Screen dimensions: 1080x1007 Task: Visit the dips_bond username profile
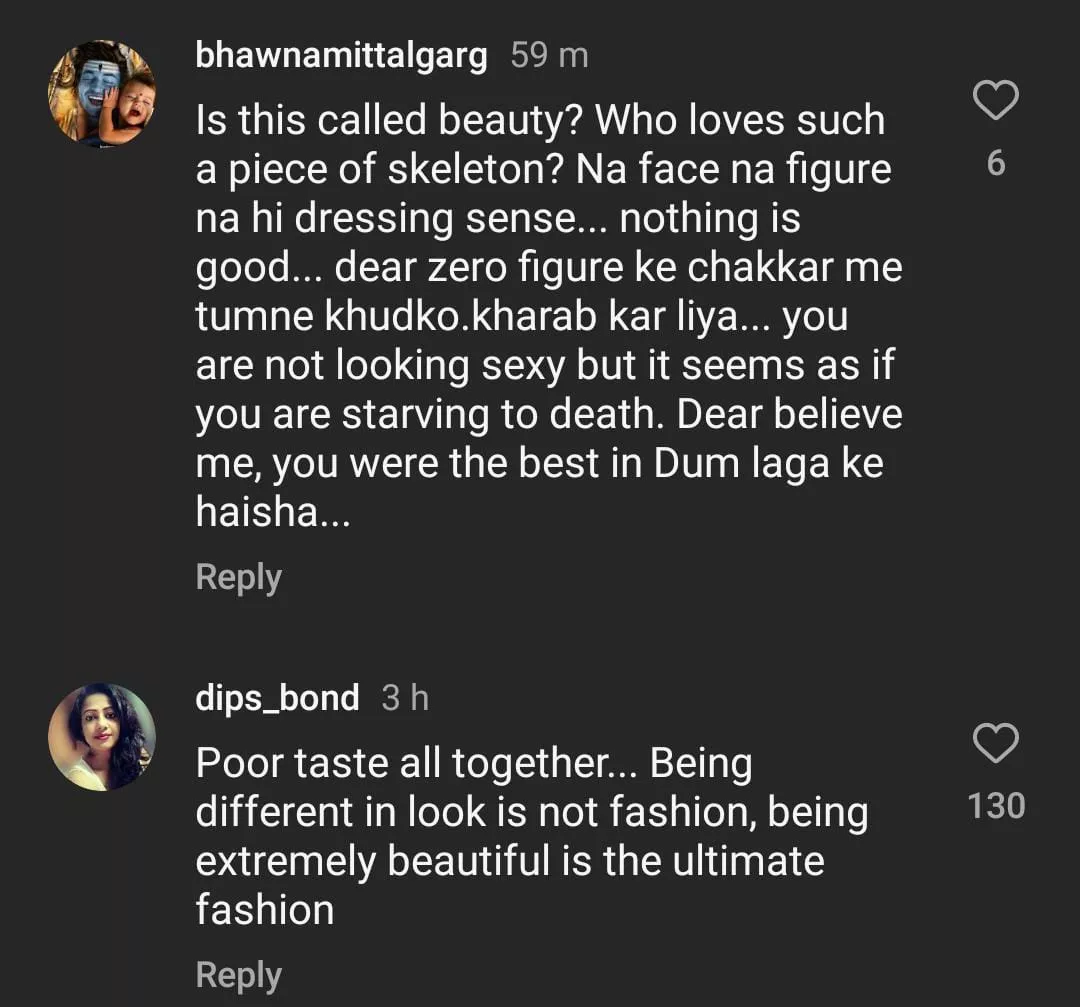(277, 698)
